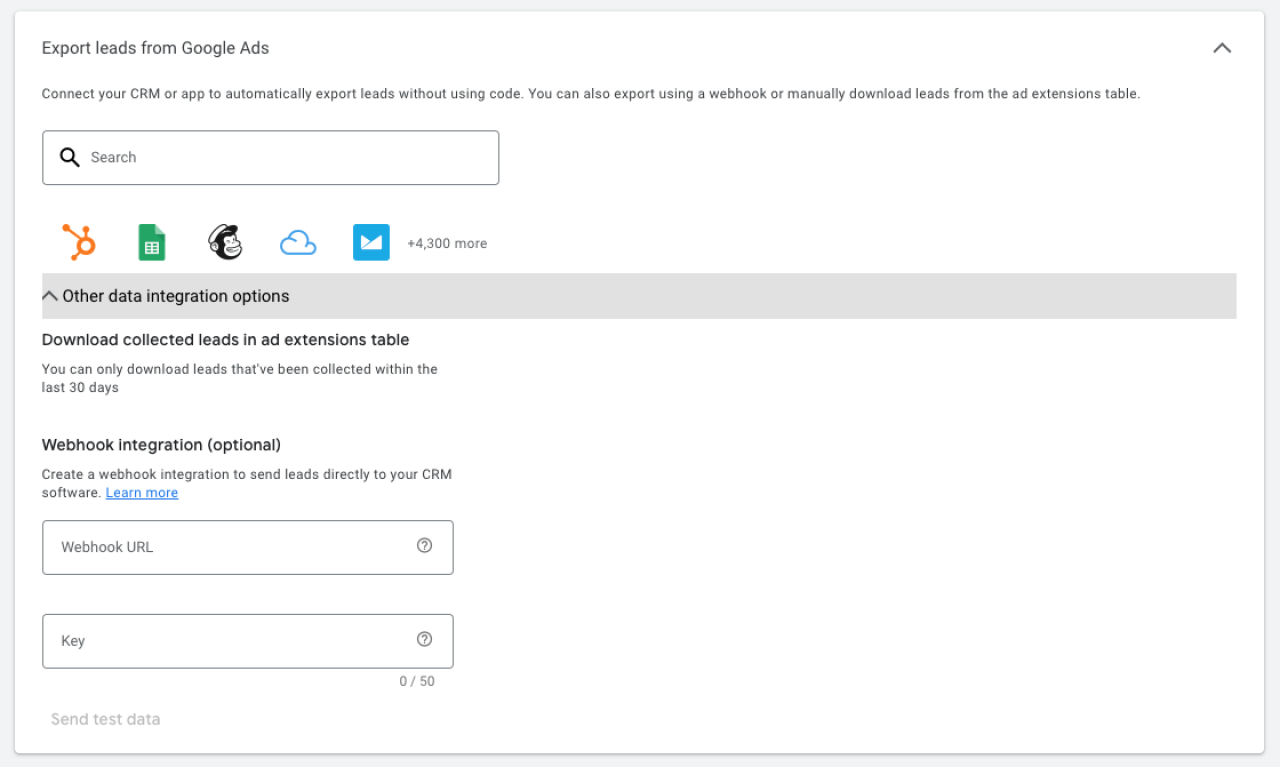
Task: Open help icon in Webhook URL field
Action: coord(424,546)
